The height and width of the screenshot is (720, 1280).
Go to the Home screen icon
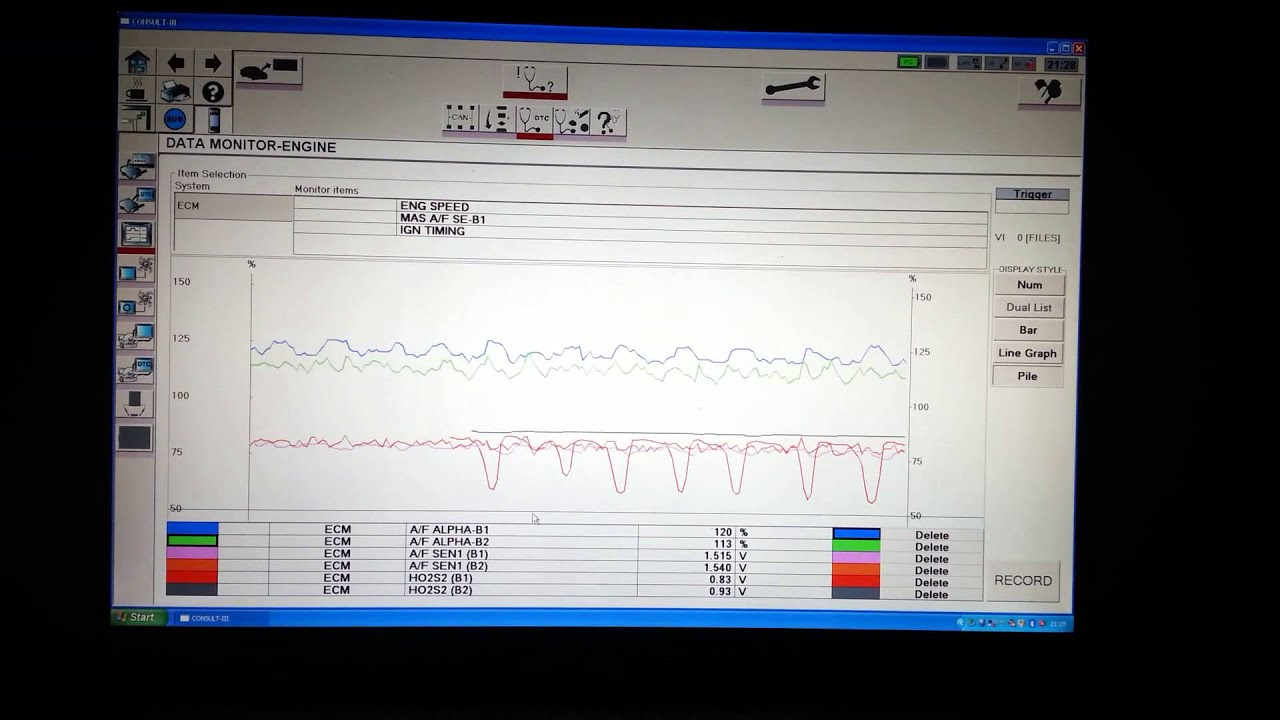coord(137,62)
